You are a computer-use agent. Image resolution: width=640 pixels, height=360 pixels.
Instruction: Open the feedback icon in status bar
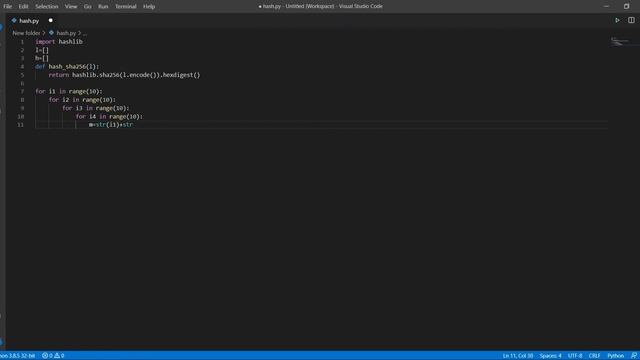[x=633, y=356]
